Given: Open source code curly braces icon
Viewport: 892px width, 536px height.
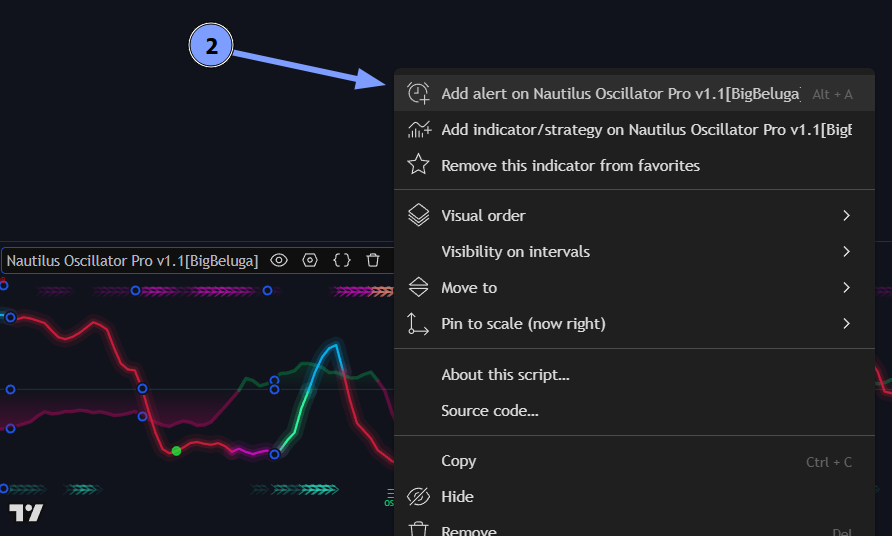Looking at the screenshot, I should [x=342, y=261].
